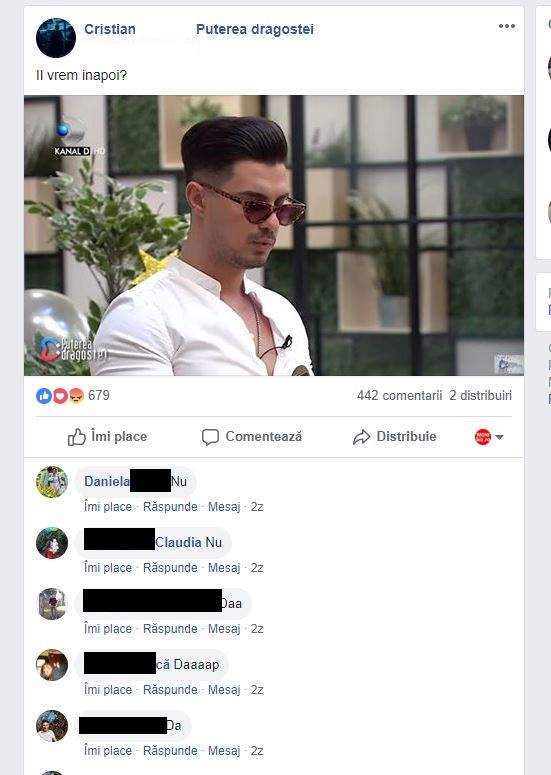Click Răspunde under Daniela's comment

[170, 507]
